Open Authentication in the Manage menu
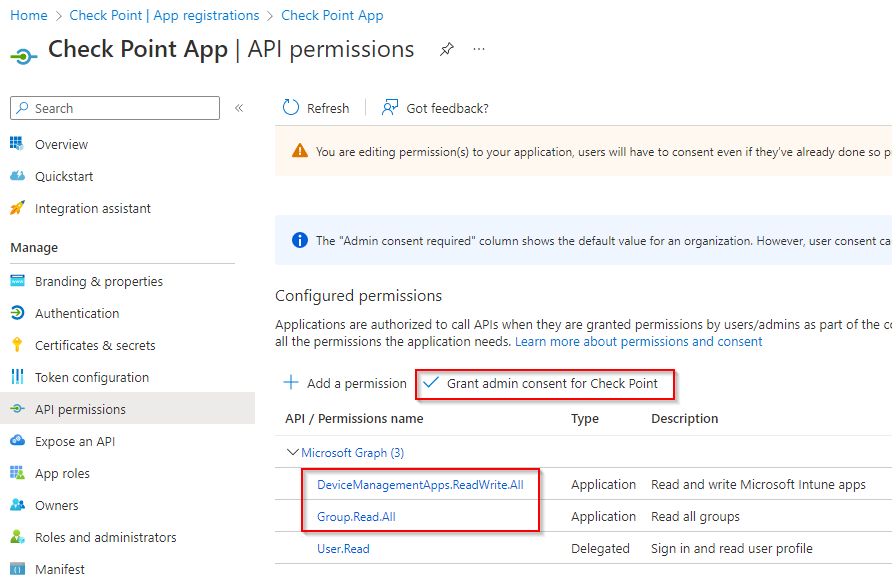The height and width of the screenshot is (581, 892). point(77,313)
